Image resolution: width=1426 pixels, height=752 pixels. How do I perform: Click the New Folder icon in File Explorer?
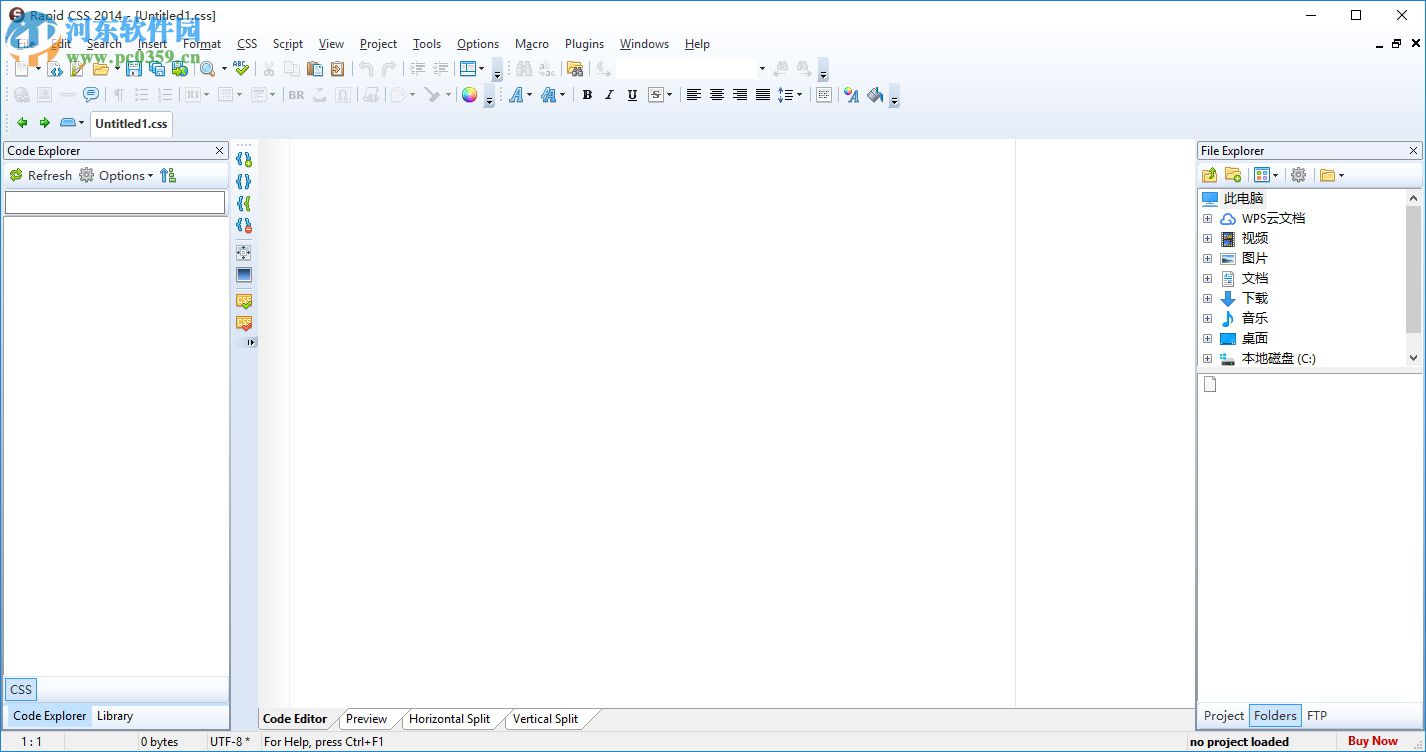1232,174
